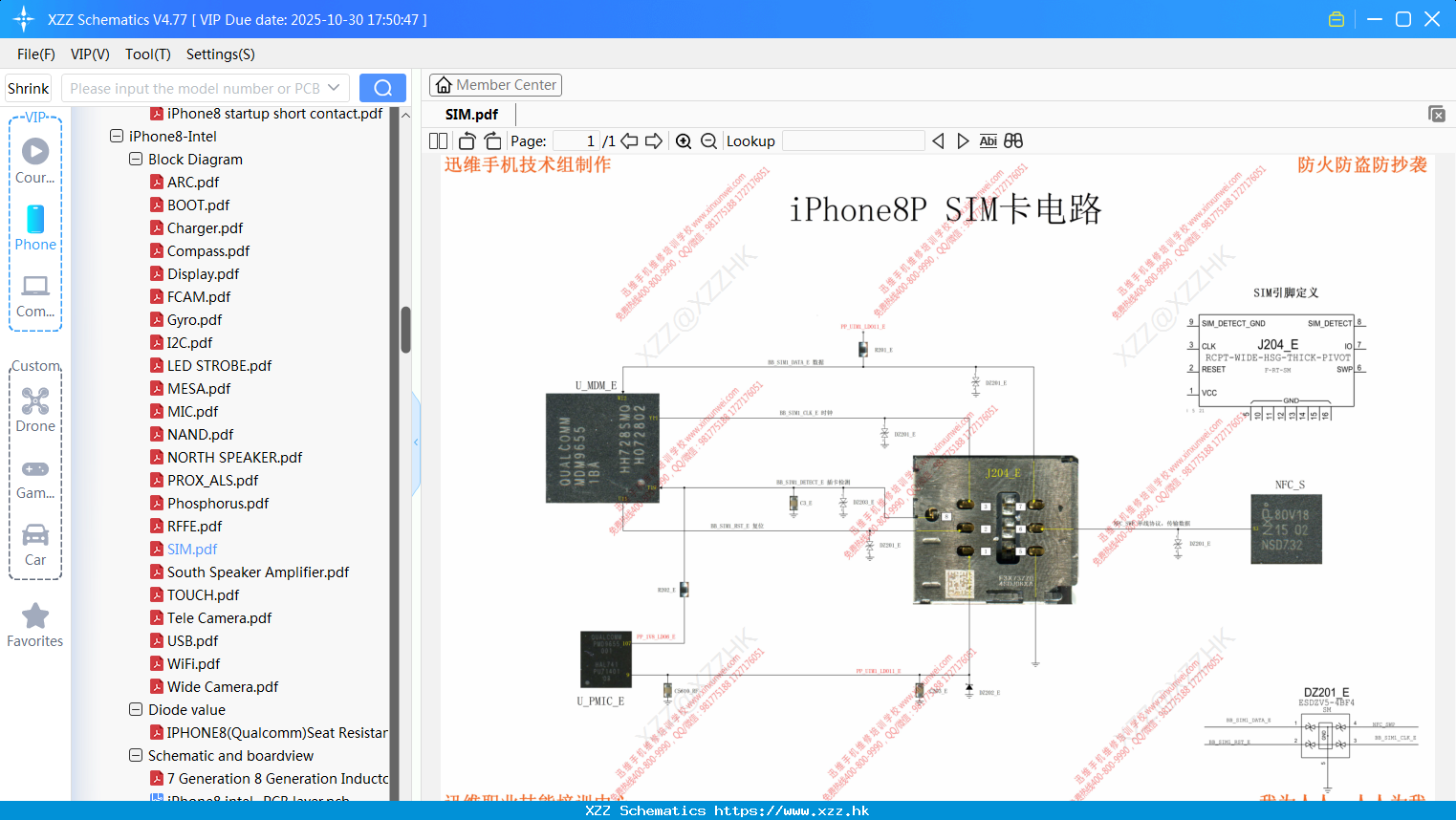Open the Settings(S) menu

point(221,54)
